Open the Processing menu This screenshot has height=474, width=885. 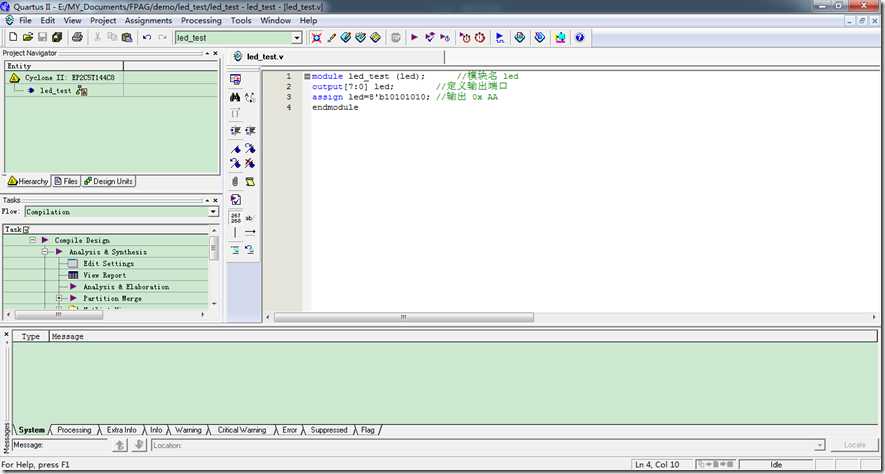[x=201, y=20]
